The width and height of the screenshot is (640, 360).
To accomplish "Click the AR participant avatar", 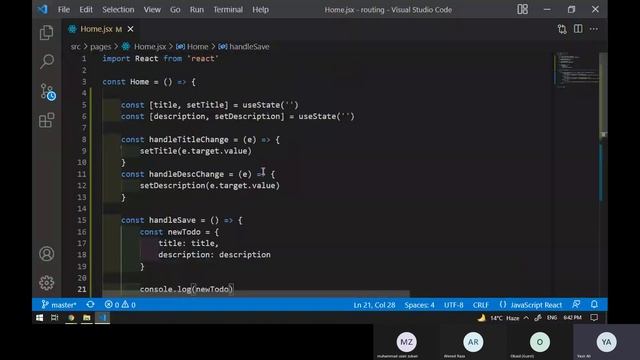I will pos(473,342).
